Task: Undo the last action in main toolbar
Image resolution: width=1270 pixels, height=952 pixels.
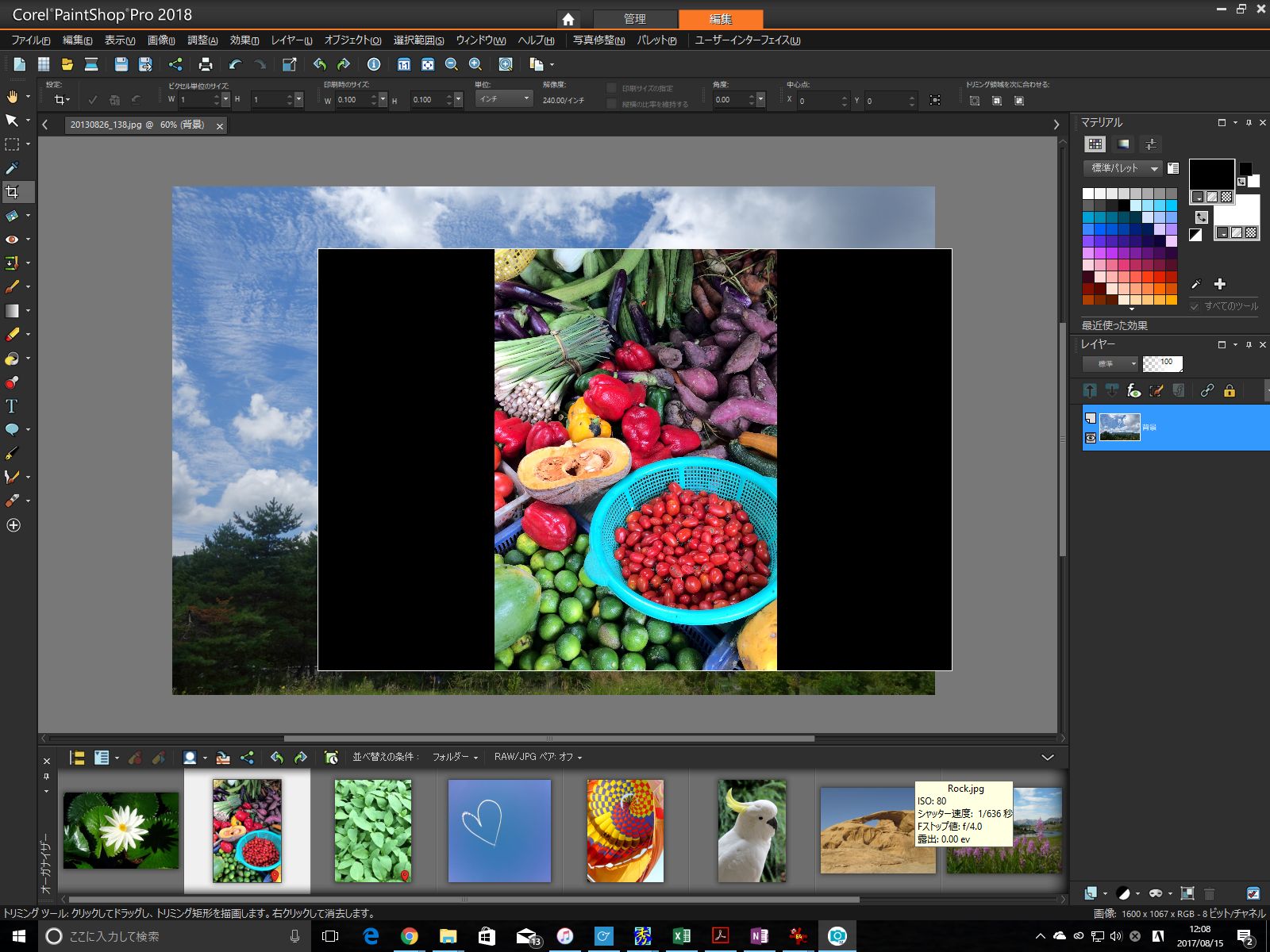Action: [x=236, y=64]
